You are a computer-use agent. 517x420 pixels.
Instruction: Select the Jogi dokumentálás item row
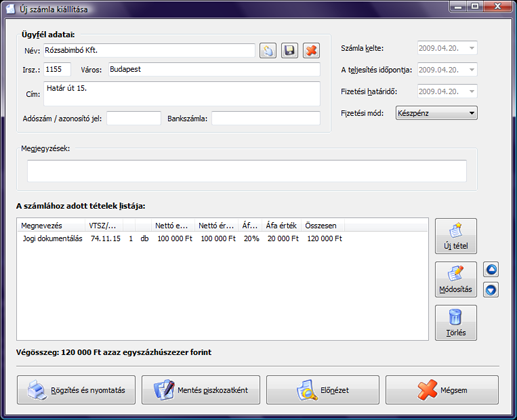pos(222,239)
